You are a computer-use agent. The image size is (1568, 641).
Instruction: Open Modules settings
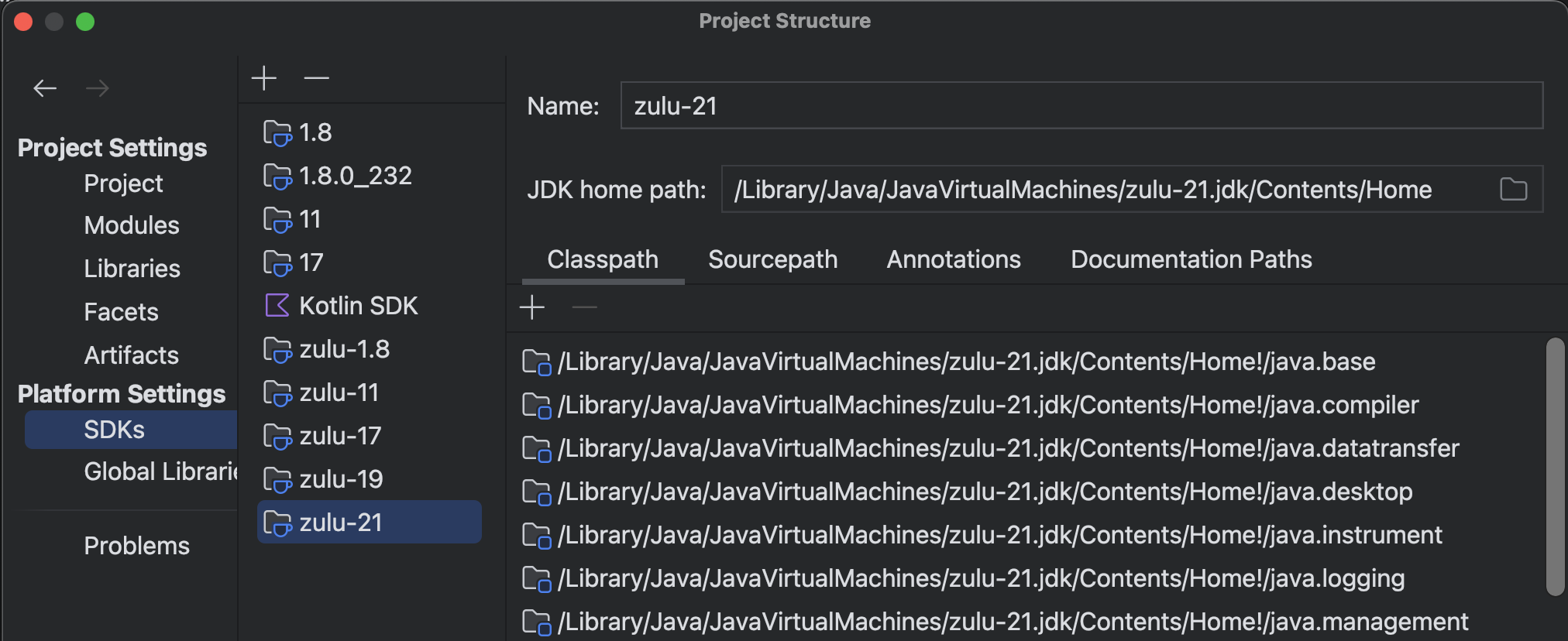(x=132, y=225)
